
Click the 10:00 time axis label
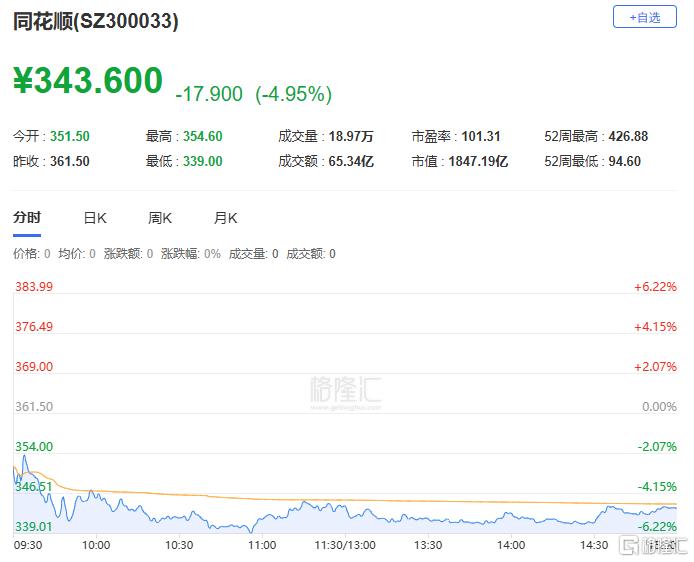(96, 545)
